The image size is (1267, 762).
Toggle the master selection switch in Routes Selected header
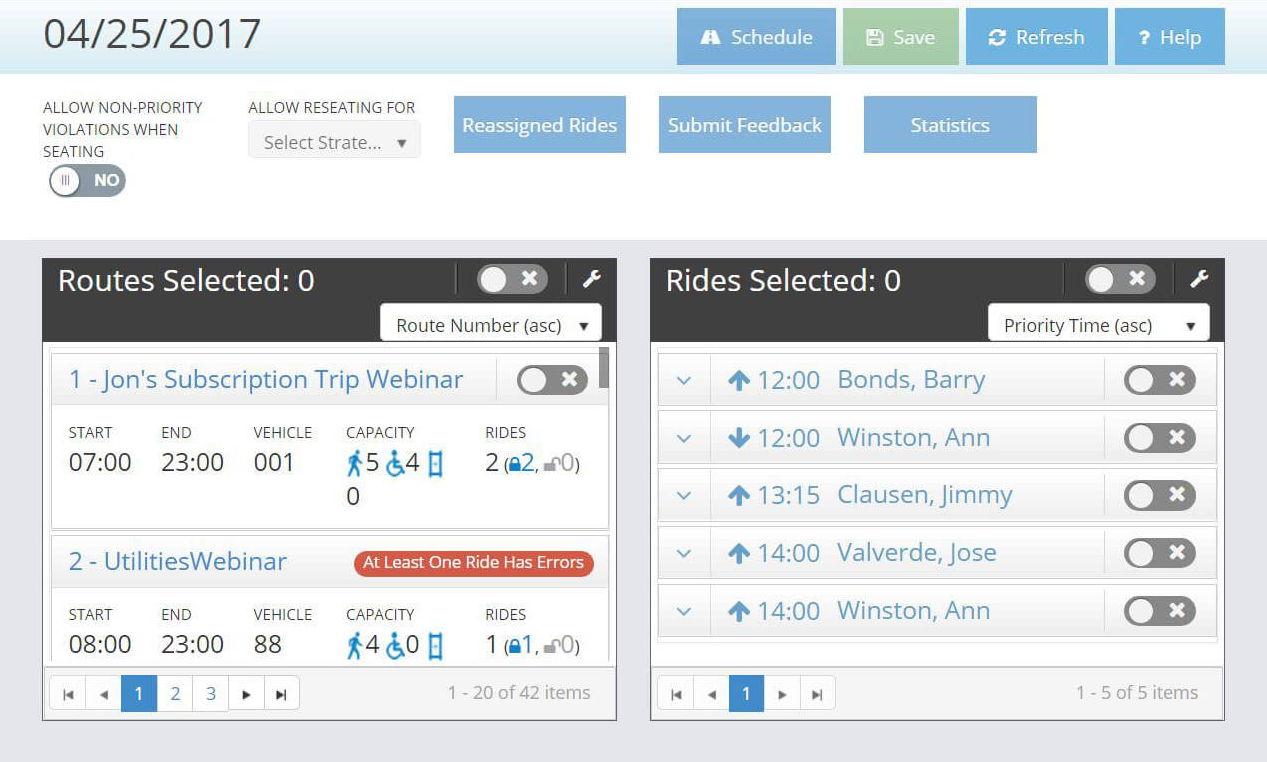pos(511,279)
